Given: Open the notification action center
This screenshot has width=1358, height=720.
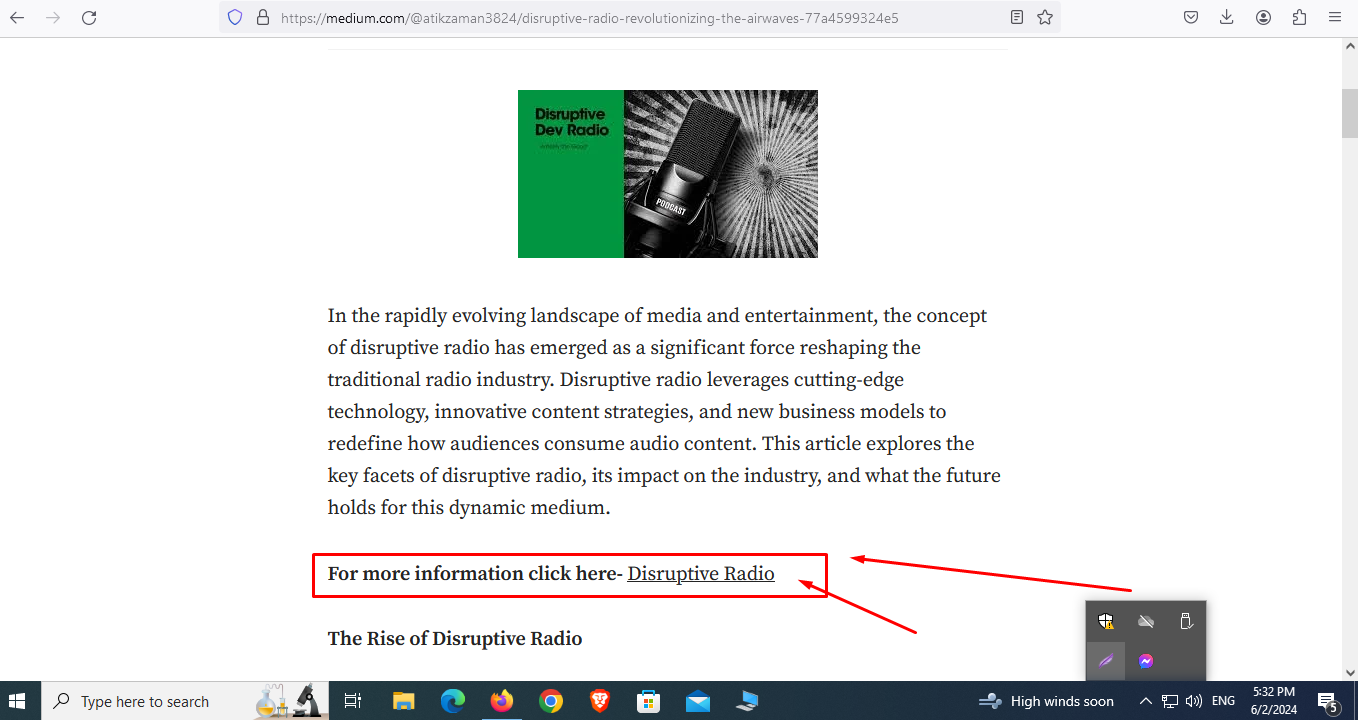Looking at the screenshot, I should [1328, 701].
